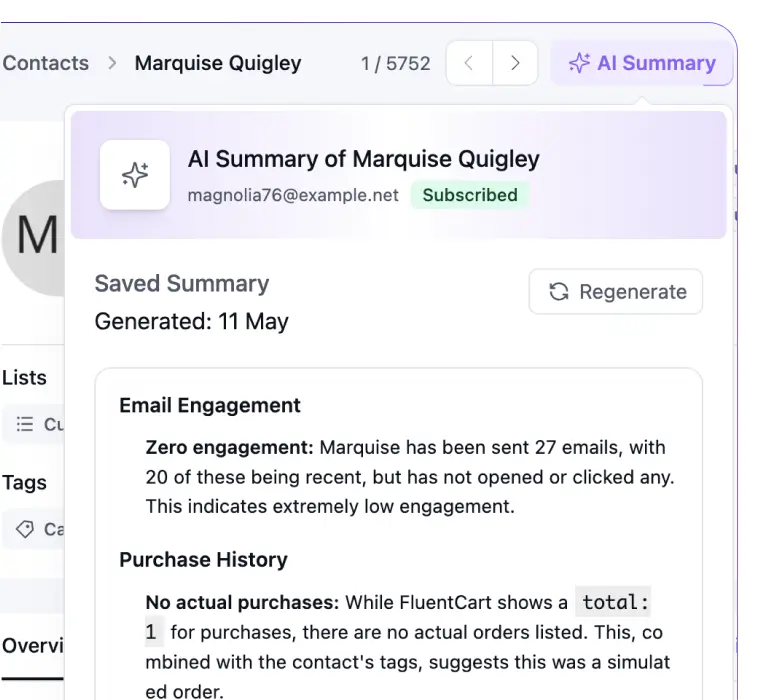
Task: Click the Email Engagement heading
Action: pyautogui.click(x=210, y=405)
